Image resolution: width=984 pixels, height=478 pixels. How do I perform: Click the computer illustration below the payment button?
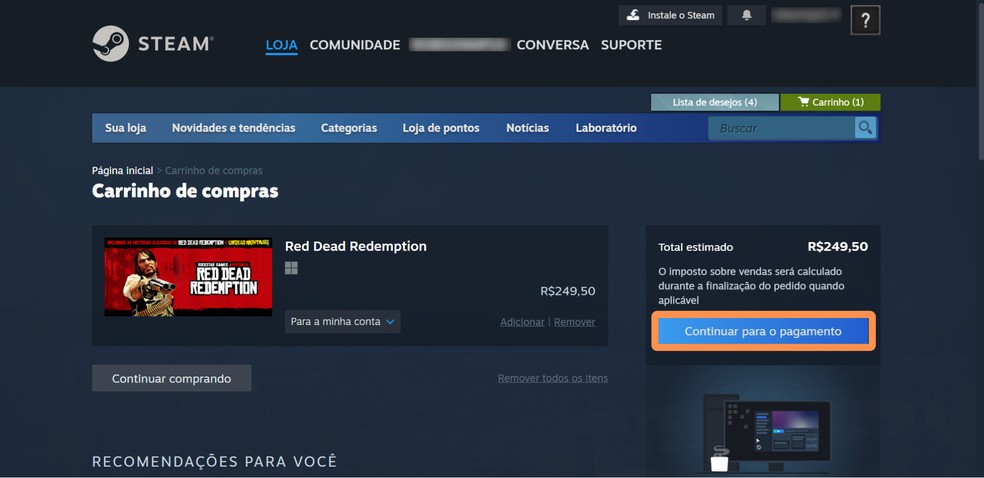coord(763,433)
